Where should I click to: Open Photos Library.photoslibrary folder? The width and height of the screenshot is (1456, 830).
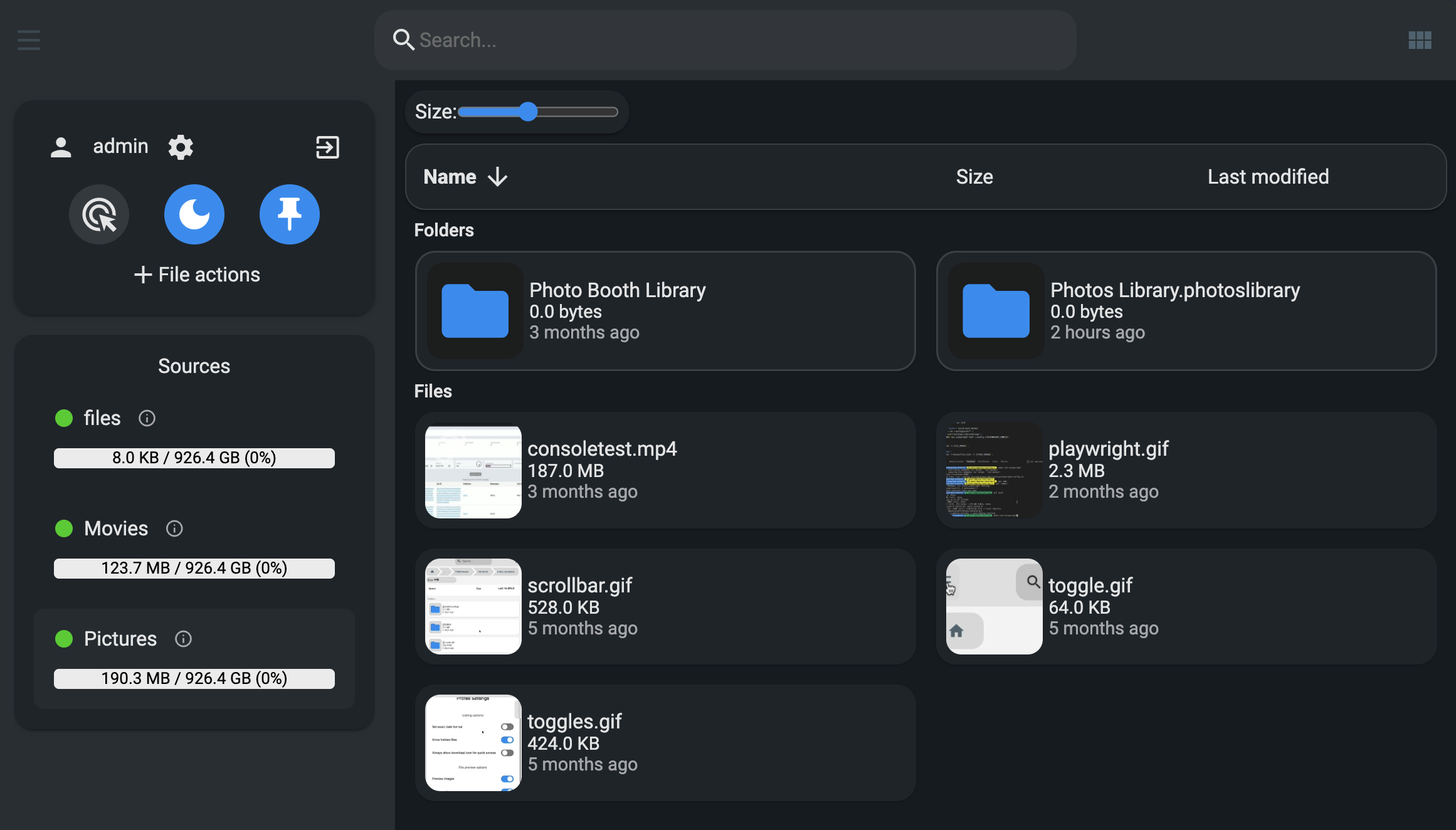coord(1186,311)
